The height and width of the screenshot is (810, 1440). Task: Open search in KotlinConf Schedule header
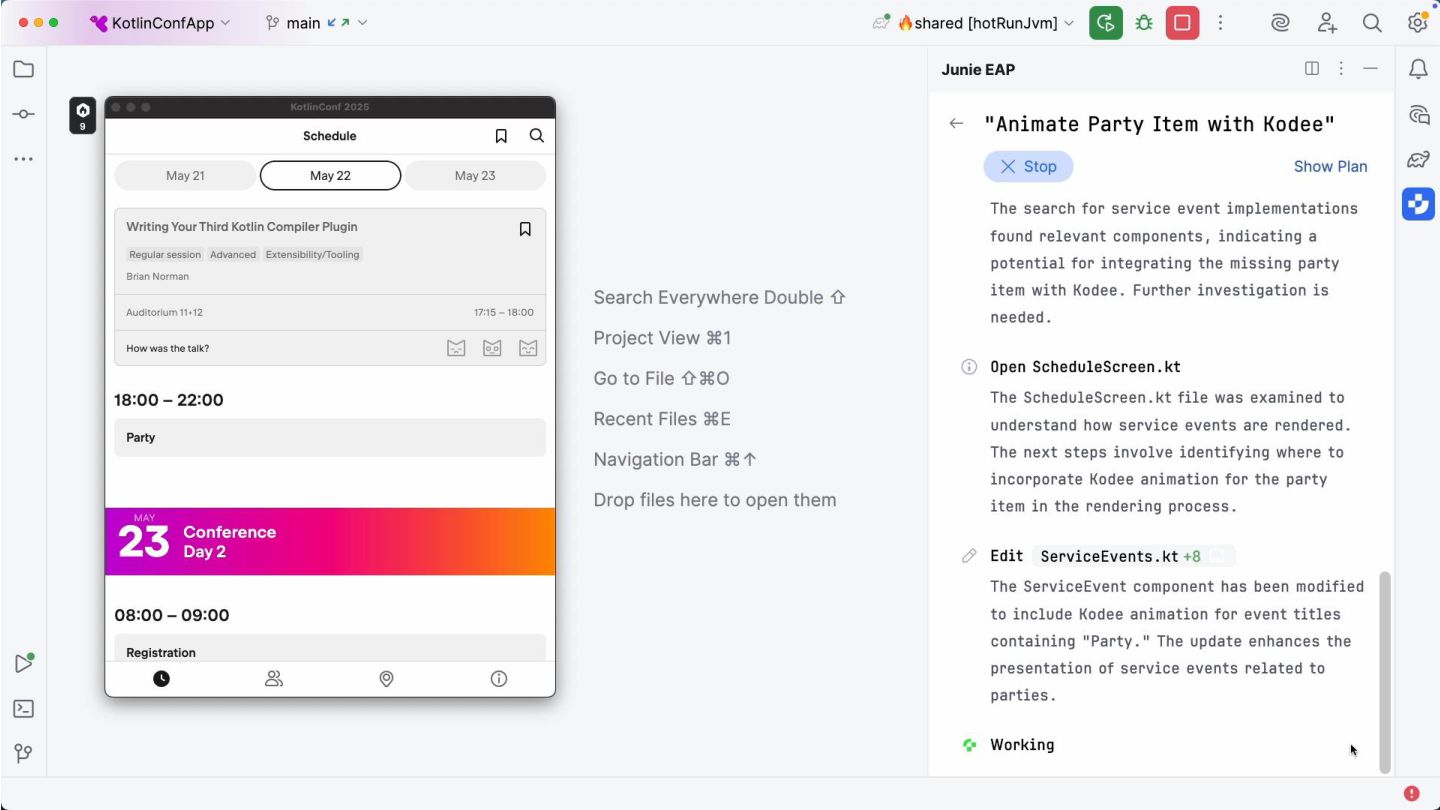pyautogui.click(x=537, y=136)
